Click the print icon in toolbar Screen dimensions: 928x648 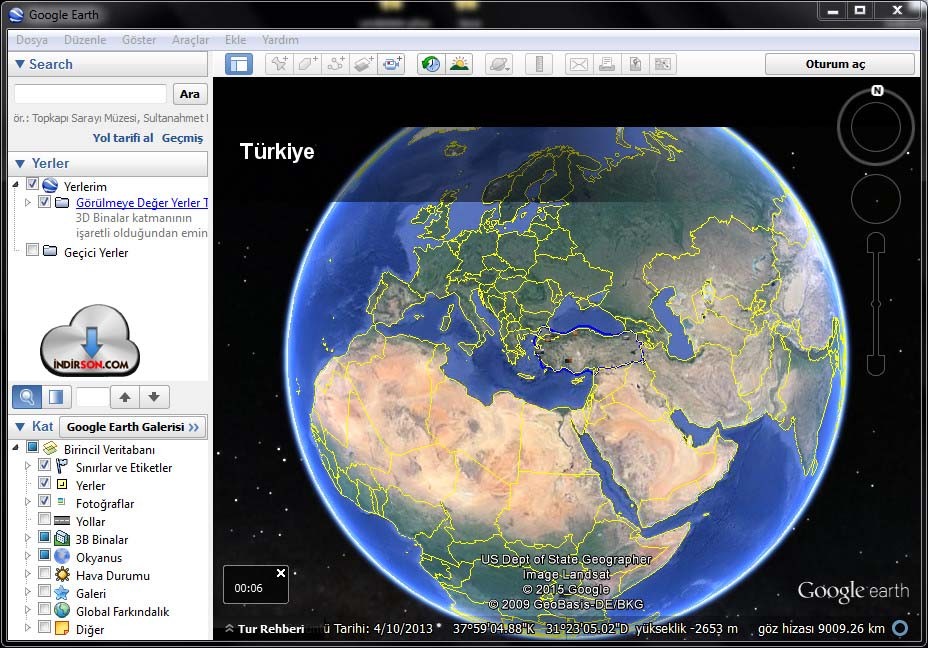coord(607,64)
